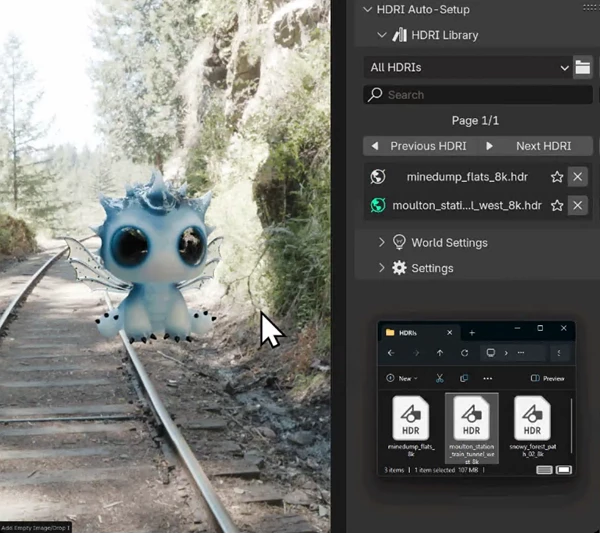Click the HDRI Library books icon
Viewport: 600px width, 533px height.
click(x=399, y=35)
